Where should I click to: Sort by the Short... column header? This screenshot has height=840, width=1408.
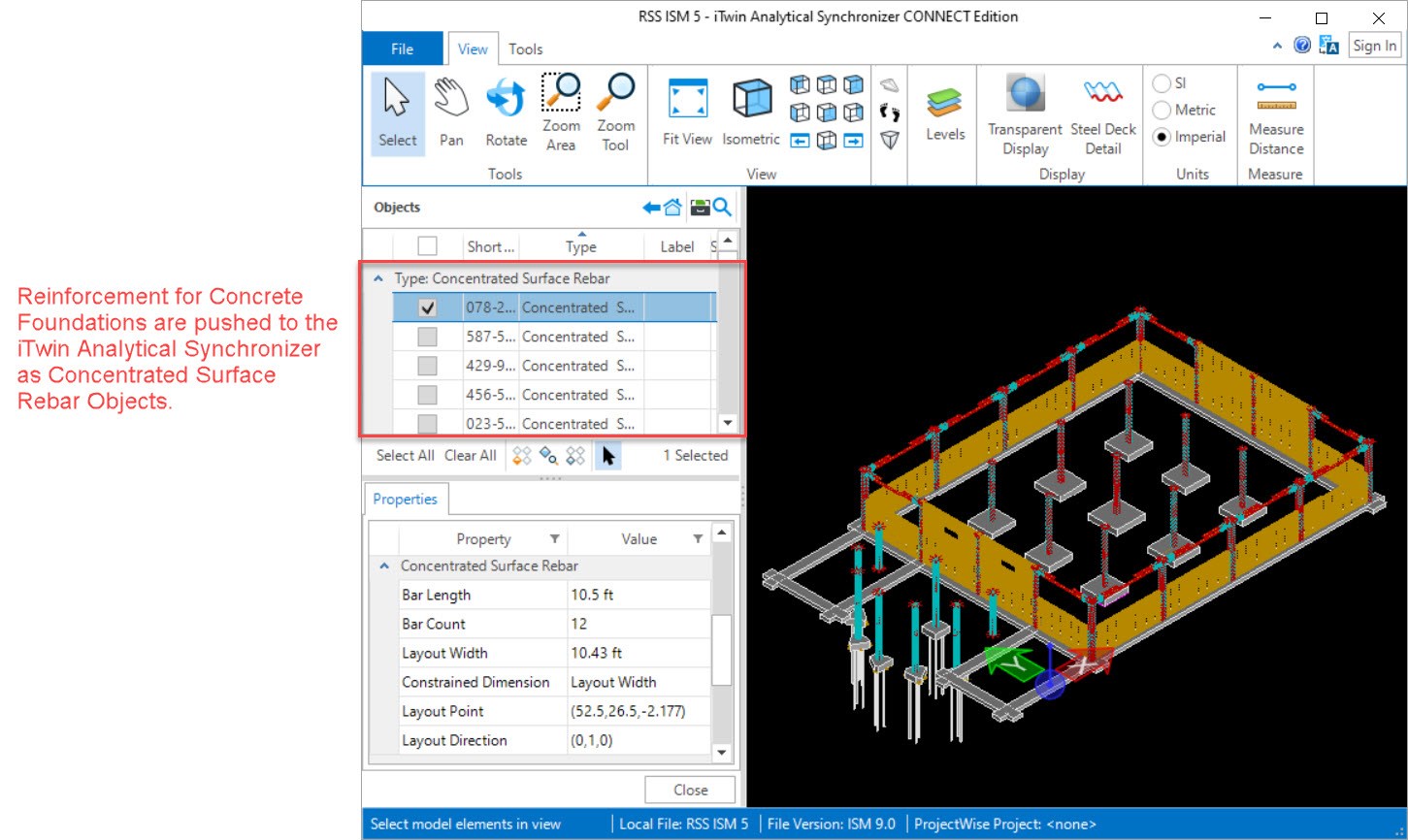click(x=491, y=246)
